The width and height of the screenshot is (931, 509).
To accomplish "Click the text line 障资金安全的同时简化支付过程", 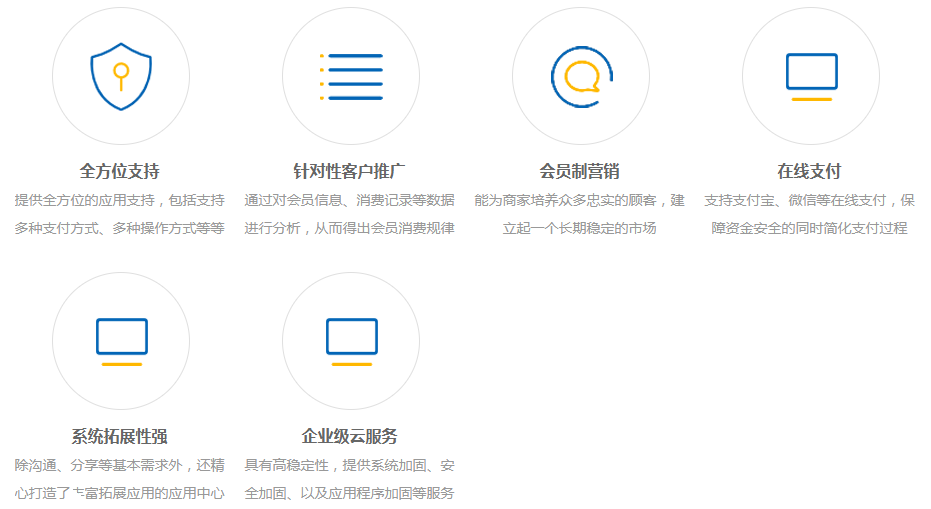I will (x=810, y=228).
